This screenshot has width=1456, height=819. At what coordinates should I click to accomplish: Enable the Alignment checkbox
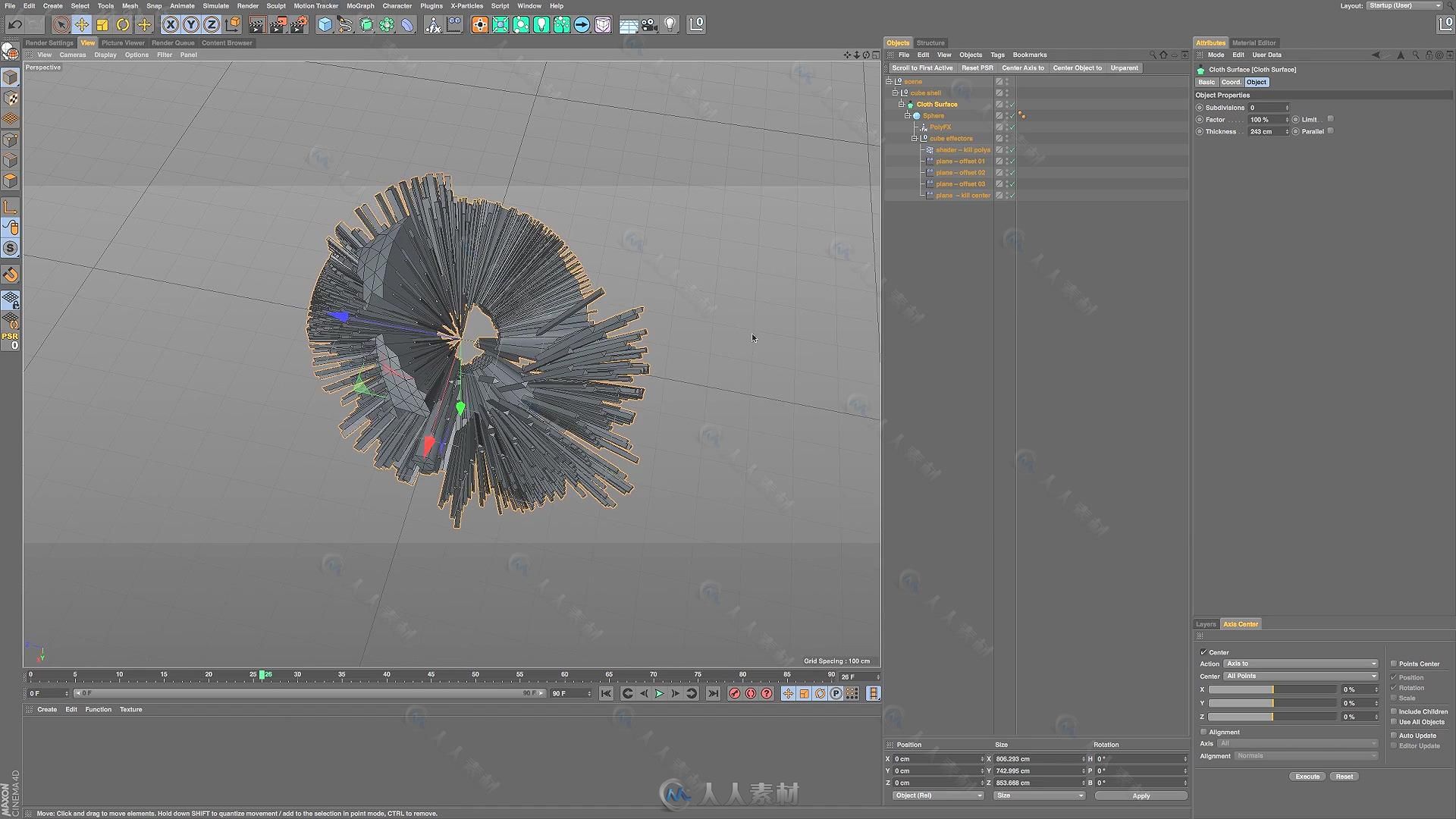[x=1203, y=732]
